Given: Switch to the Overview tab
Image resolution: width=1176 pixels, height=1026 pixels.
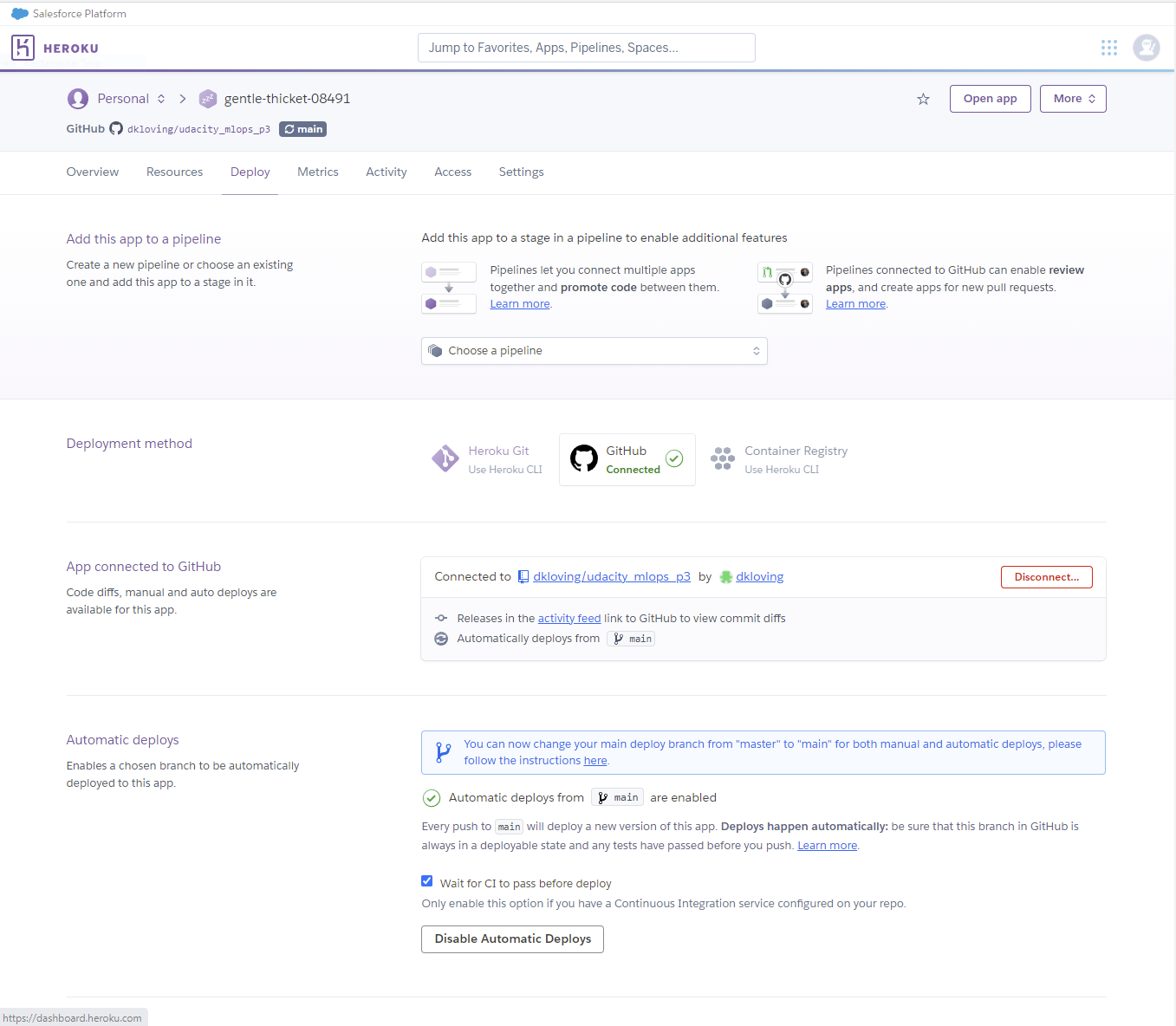Looking at the screenshot, I should (93, 172).
